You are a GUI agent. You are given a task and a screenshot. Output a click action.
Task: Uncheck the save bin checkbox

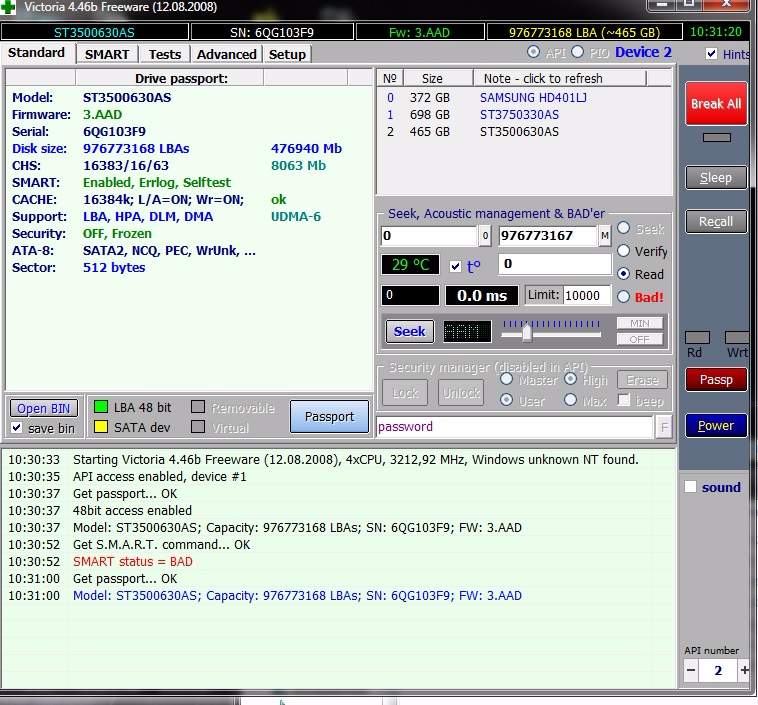16,428
